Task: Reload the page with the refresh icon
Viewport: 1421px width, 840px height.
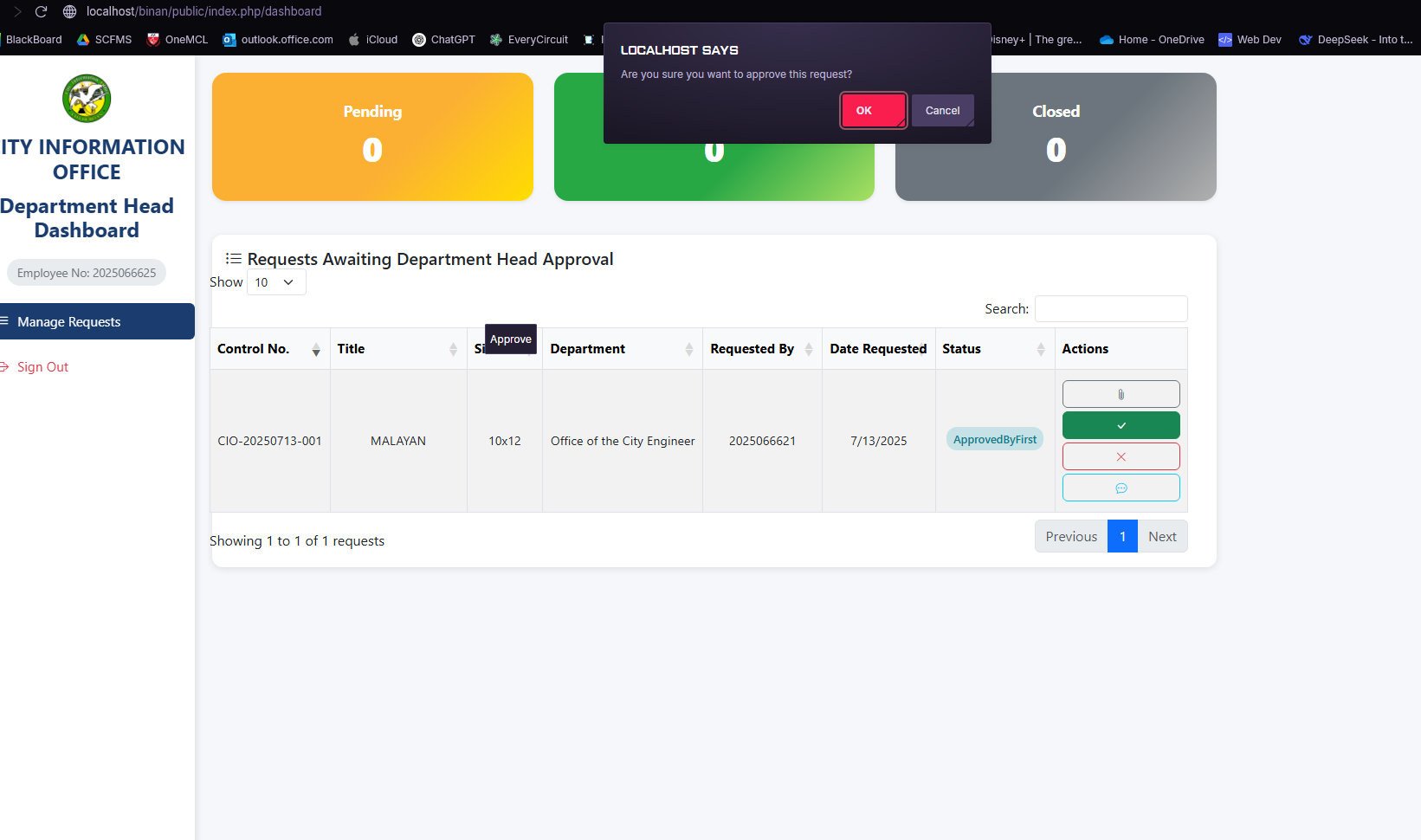Action: pos(41,11)
